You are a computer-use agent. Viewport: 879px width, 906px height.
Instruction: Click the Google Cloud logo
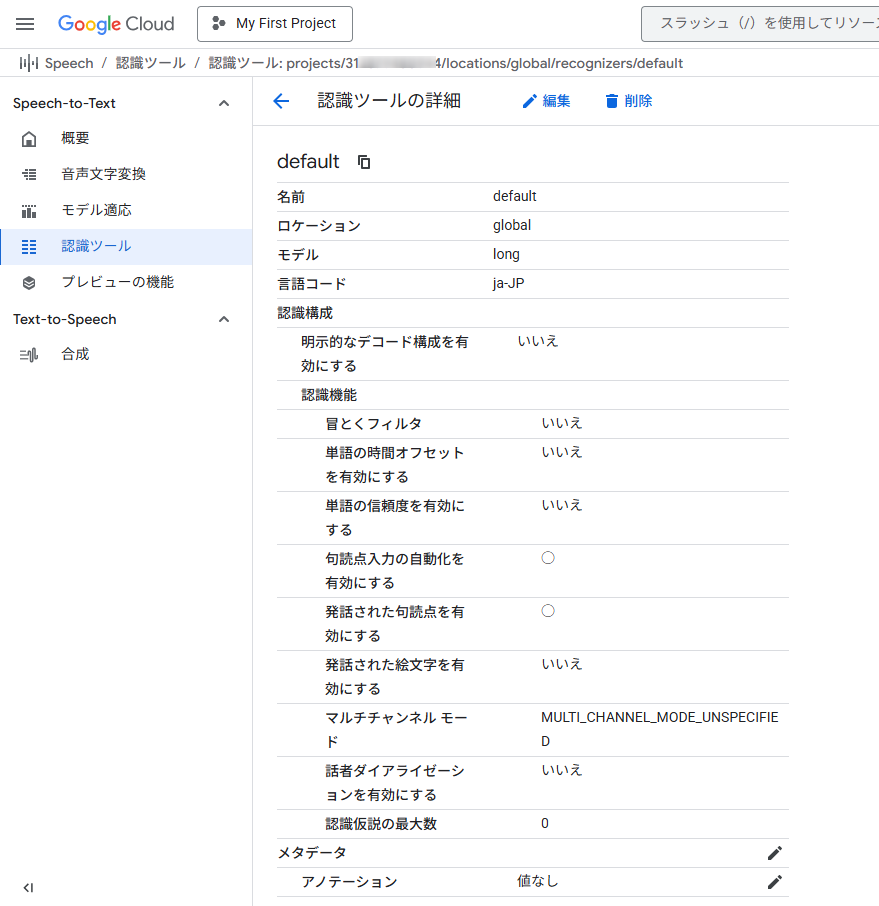coord(116,24)
